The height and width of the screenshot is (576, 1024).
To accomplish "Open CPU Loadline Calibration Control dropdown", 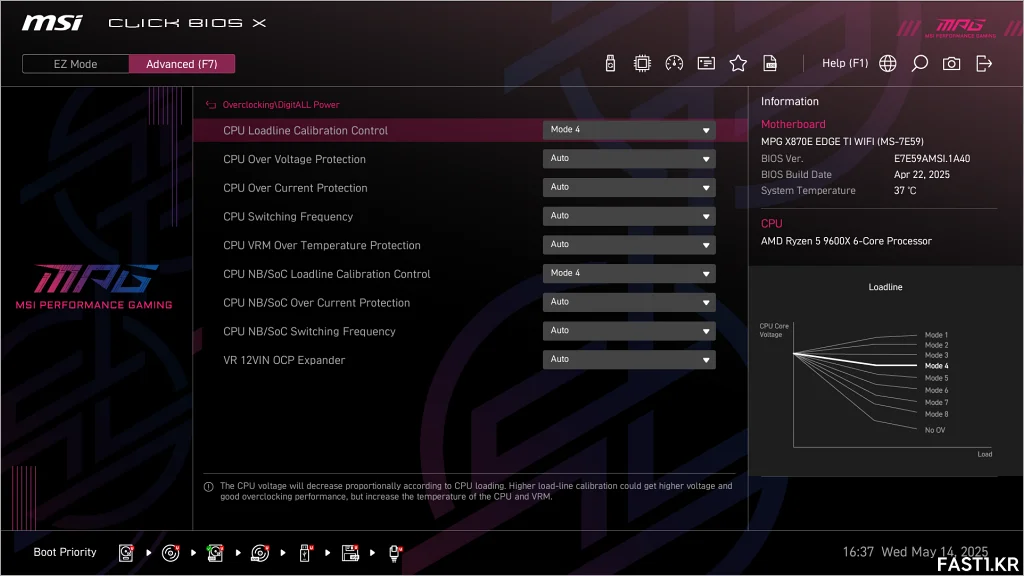I will (x=629, y=130).
